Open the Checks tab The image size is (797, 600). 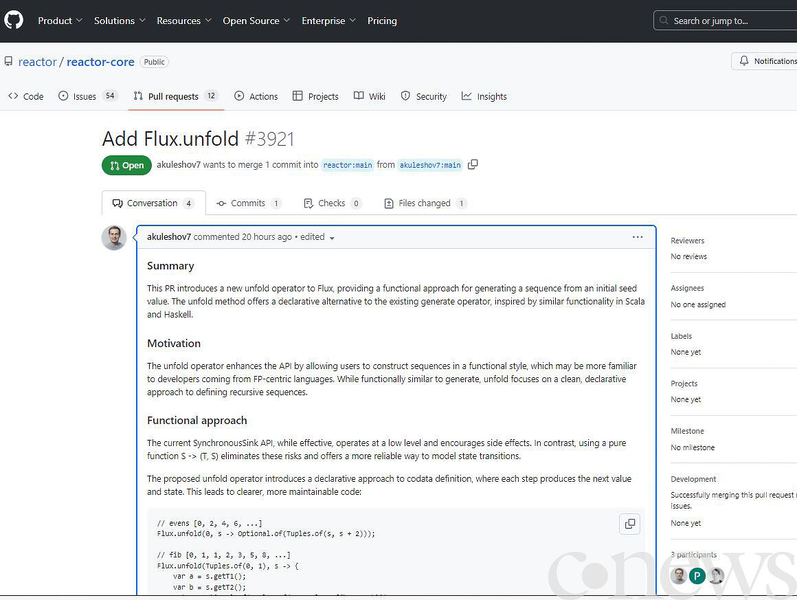tap(332, 203)
